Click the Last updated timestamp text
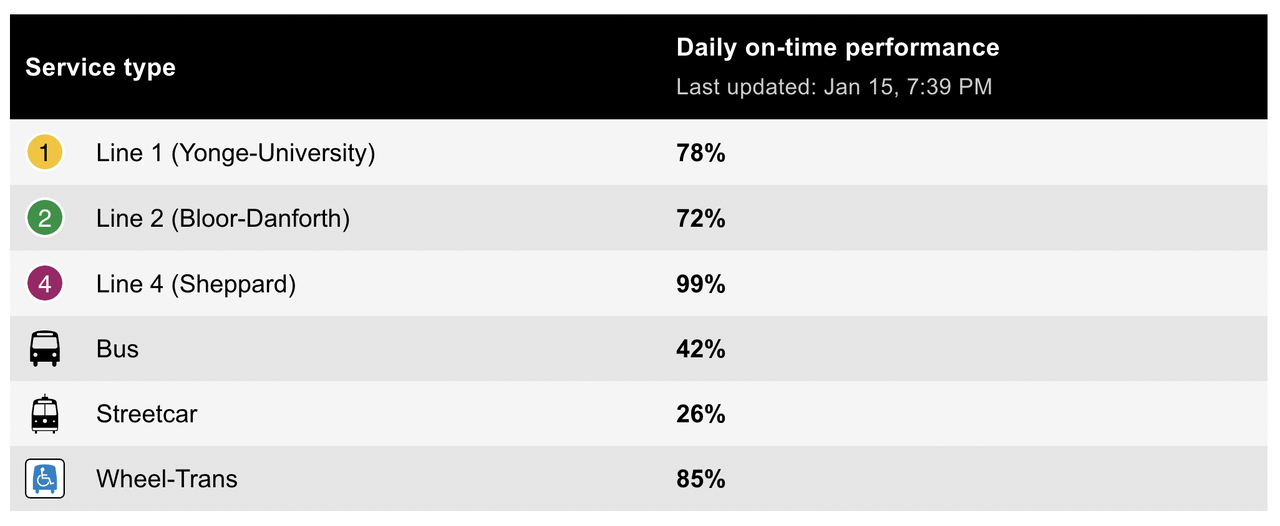1280x526 pixels. click(834, 87)
